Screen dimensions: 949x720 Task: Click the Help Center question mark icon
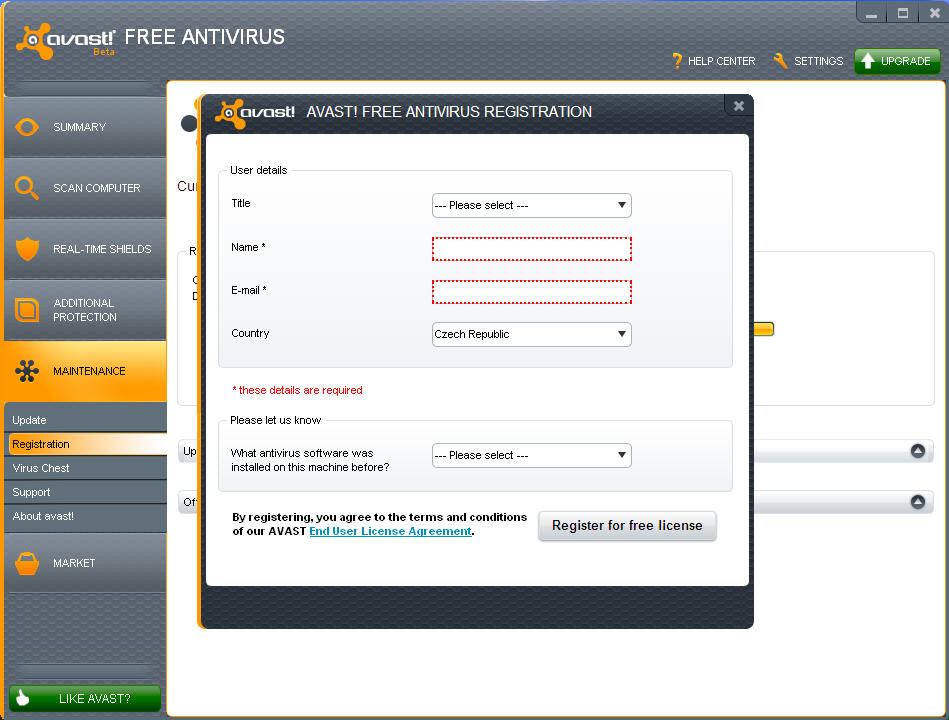pyautogui.click(x=677, y=61)
